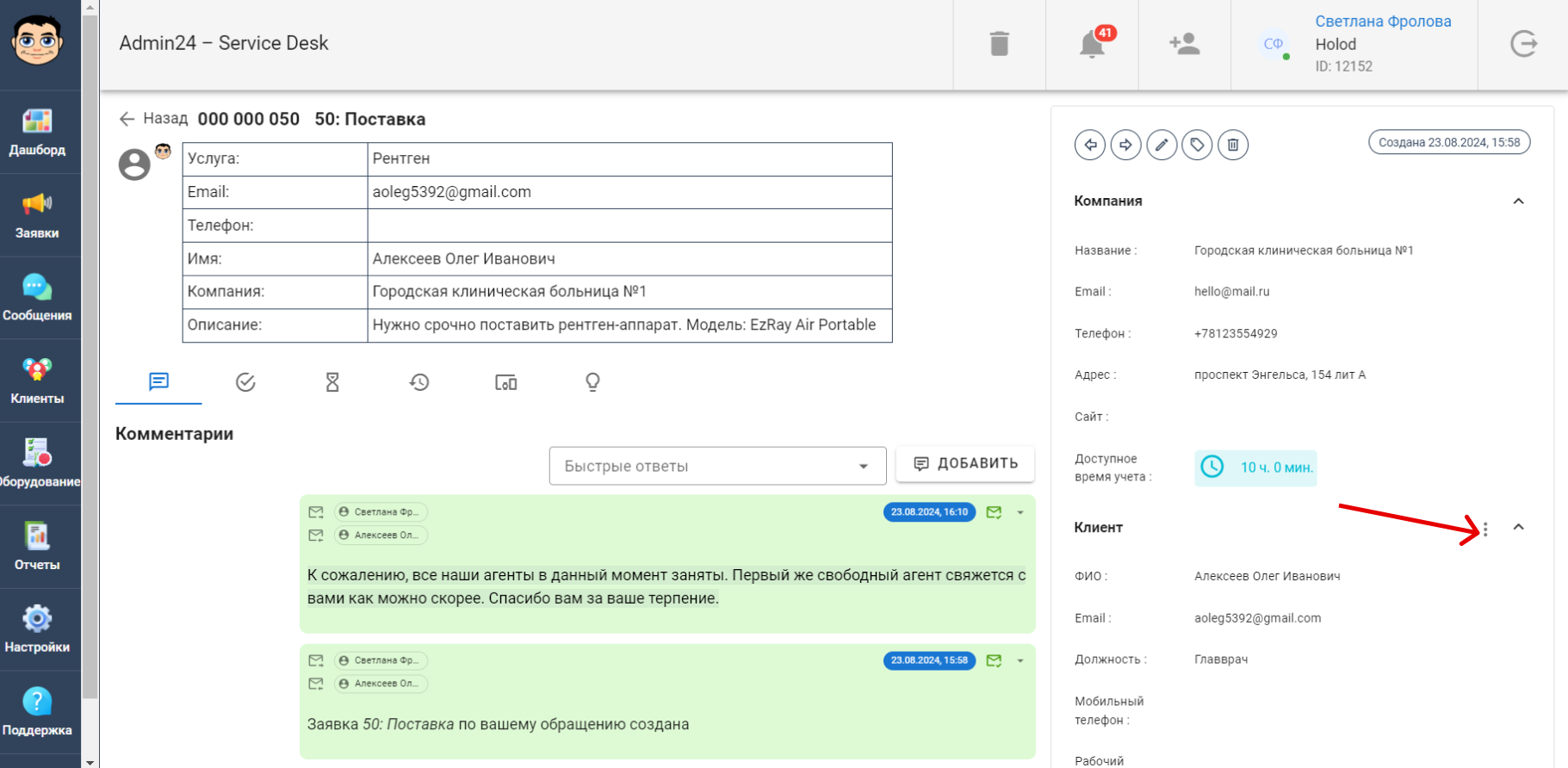Click the delete ticket trash icon
Screen dimensions: 1568x768
(x=1233, y=145)
